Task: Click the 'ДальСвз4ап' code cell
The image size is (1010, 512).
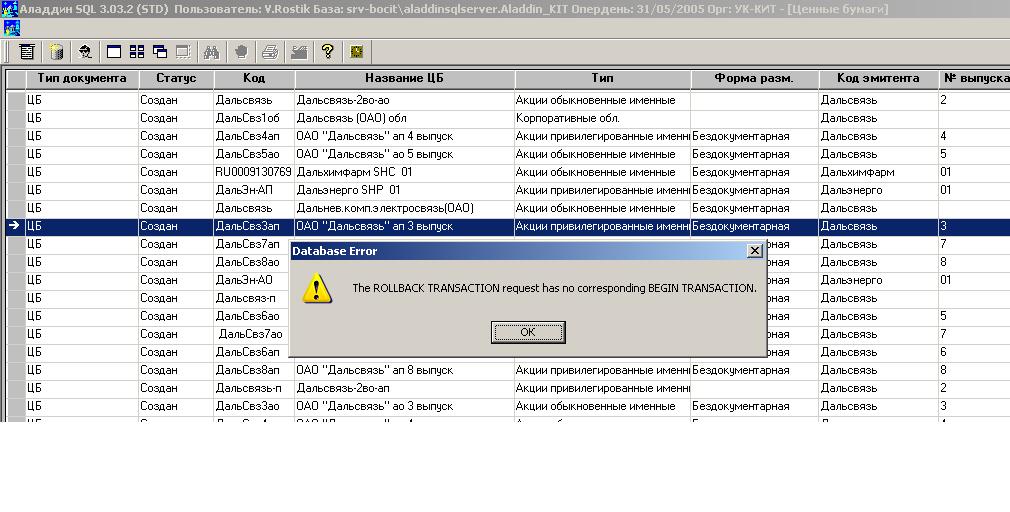Action: 254,137
